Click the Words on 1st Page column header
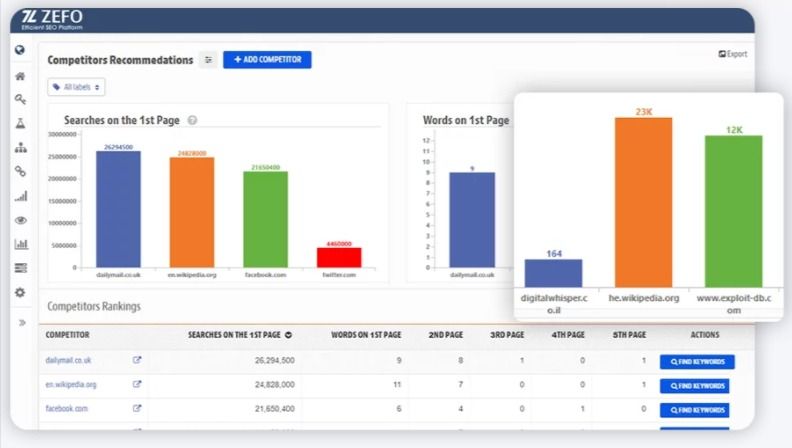 pyautogui.click(x=366, y=335)
